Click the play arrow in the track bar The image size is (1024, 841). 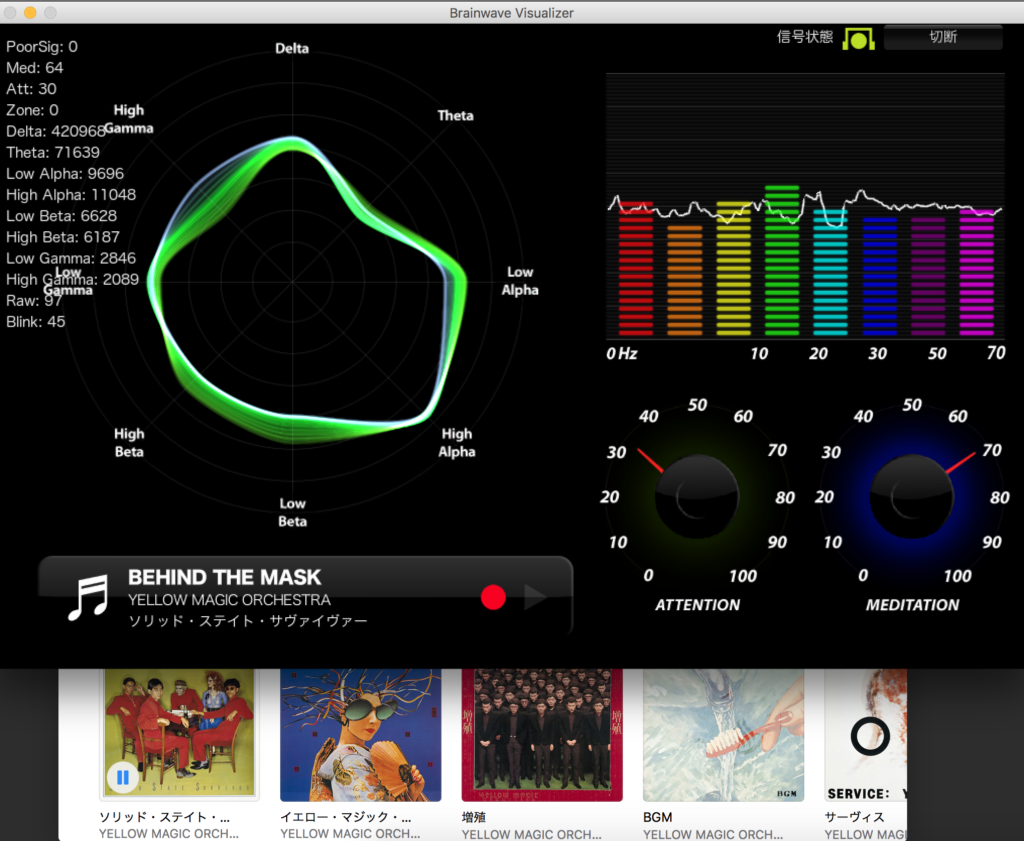(x=535, y=597)
